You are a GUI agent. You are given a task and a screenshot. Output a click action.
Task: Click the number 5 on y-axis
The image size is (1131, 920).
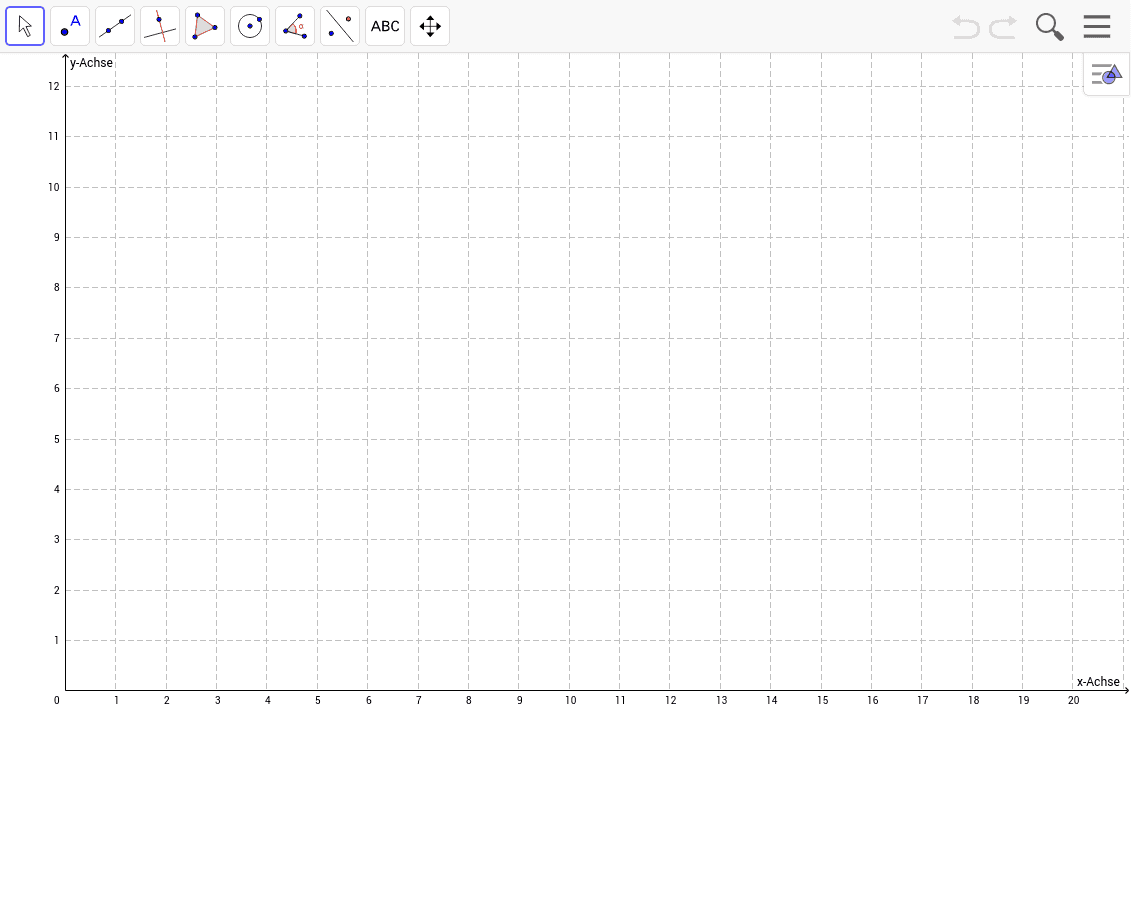(57, 439)
